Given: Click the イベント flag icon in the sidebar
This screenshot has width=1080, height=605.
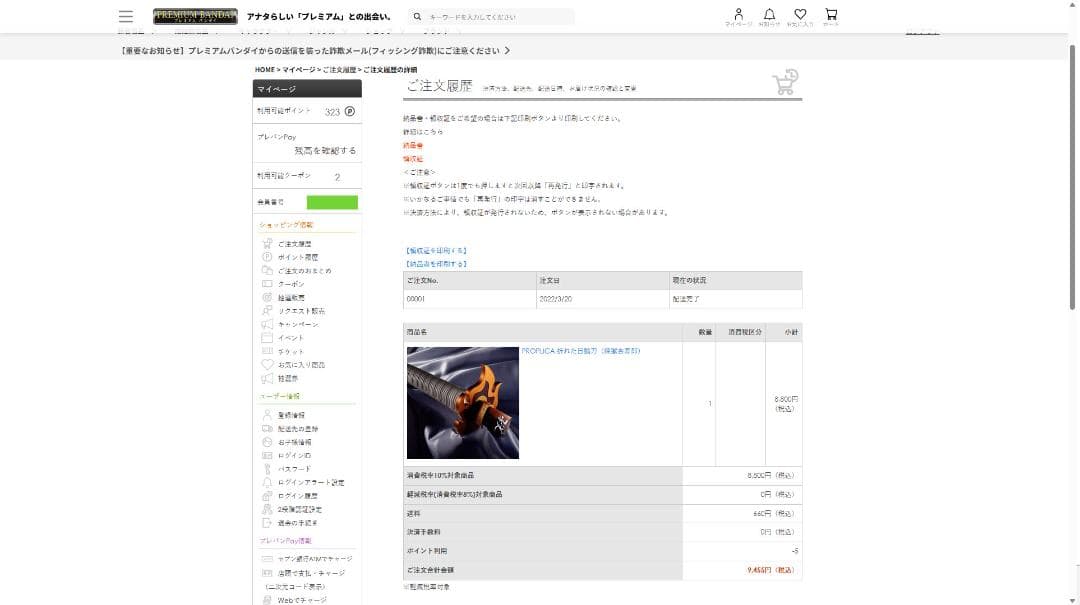Looking at the screenshot, I should (x=265, y=337).
